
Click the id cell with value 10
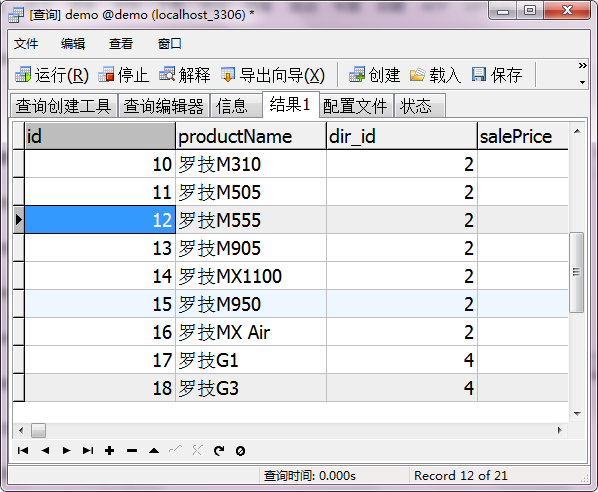[x=100, y=164]
